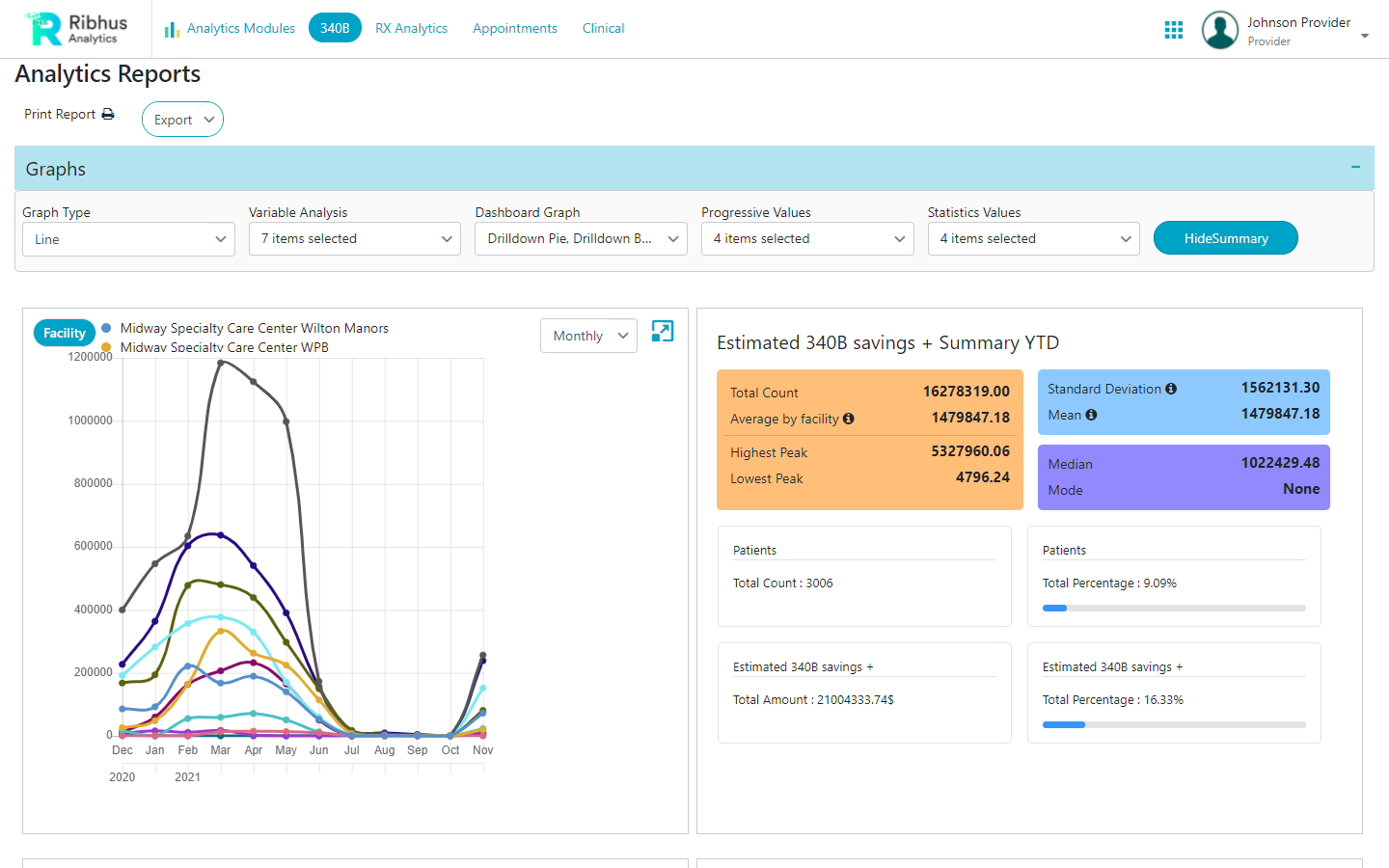This screenshot has width=1389, height=868.
Task: Click the bar chart icon beside Analytics Modules
Action: tap(171, 28)
